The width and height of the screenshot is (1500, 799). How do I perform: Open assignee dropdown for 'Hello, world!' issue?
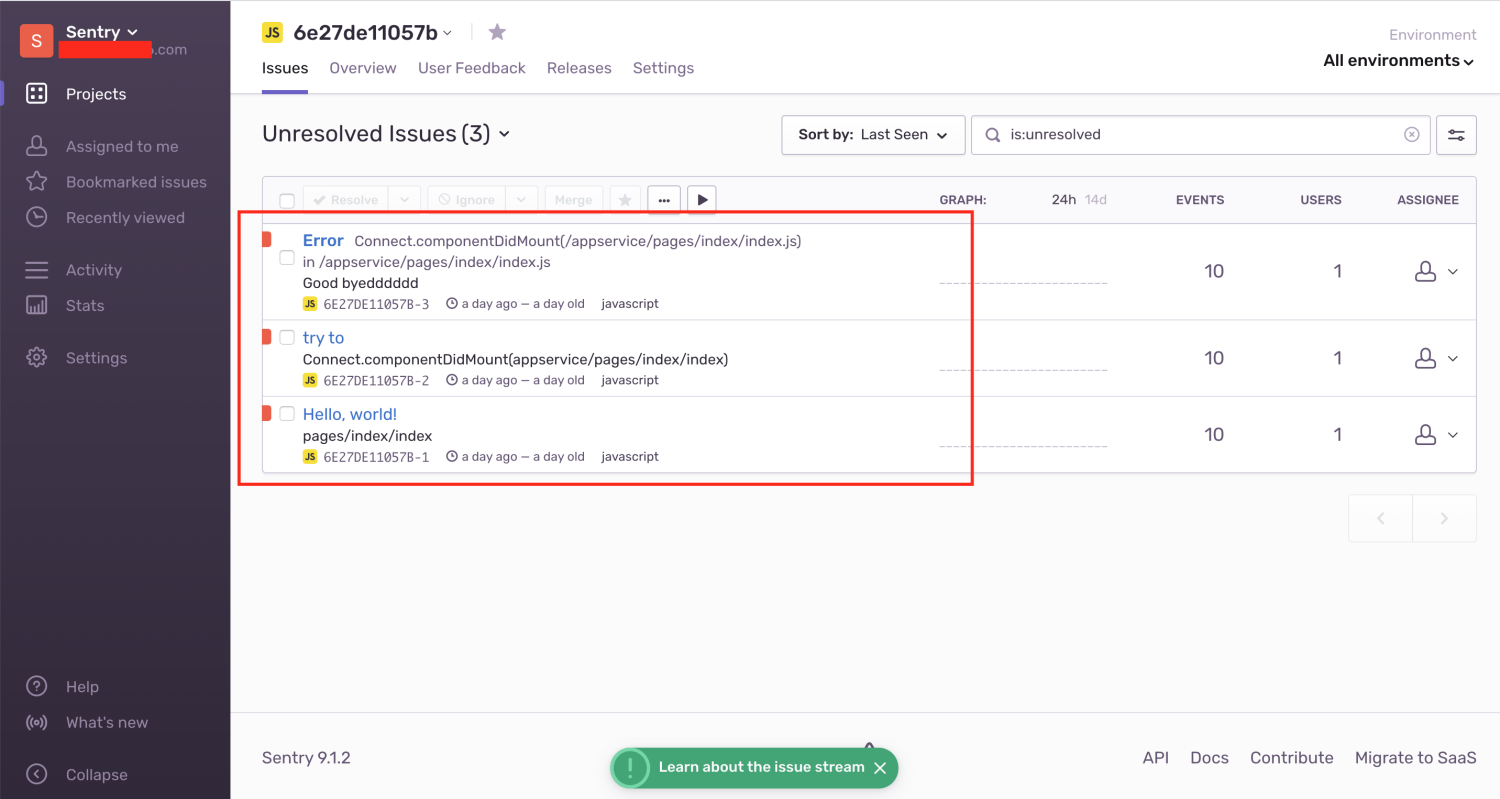click(1435, 434)
